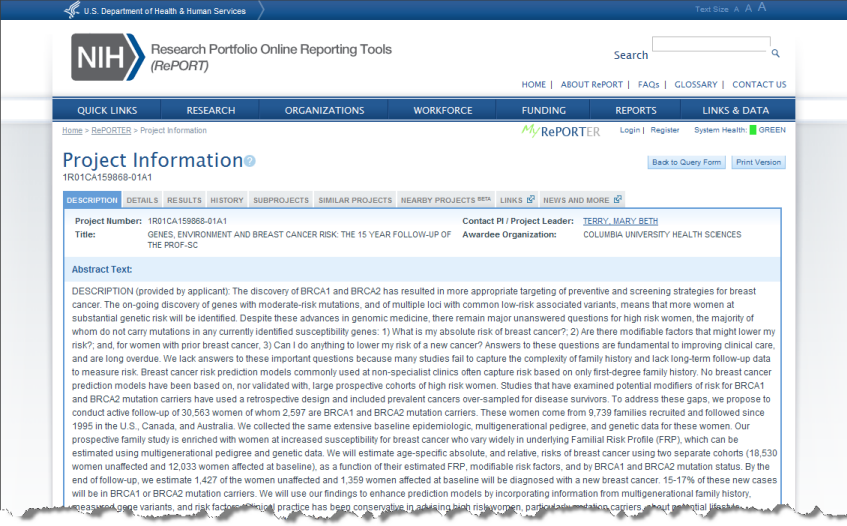Open the GLOSSARY link
This screenshot has height=526, width=847.
point(696,84)
